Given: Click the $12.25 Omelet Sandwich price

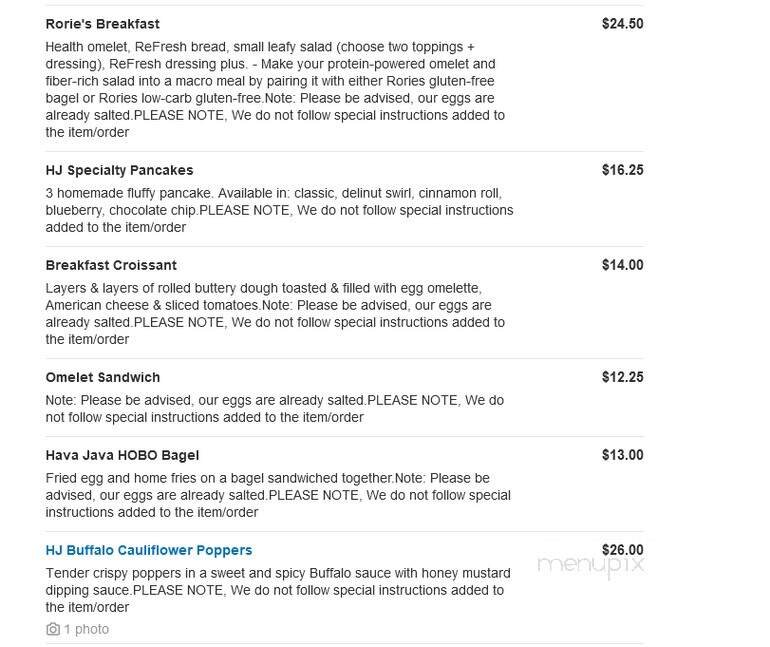Looking at the screenshot, I should coord(622,377).
